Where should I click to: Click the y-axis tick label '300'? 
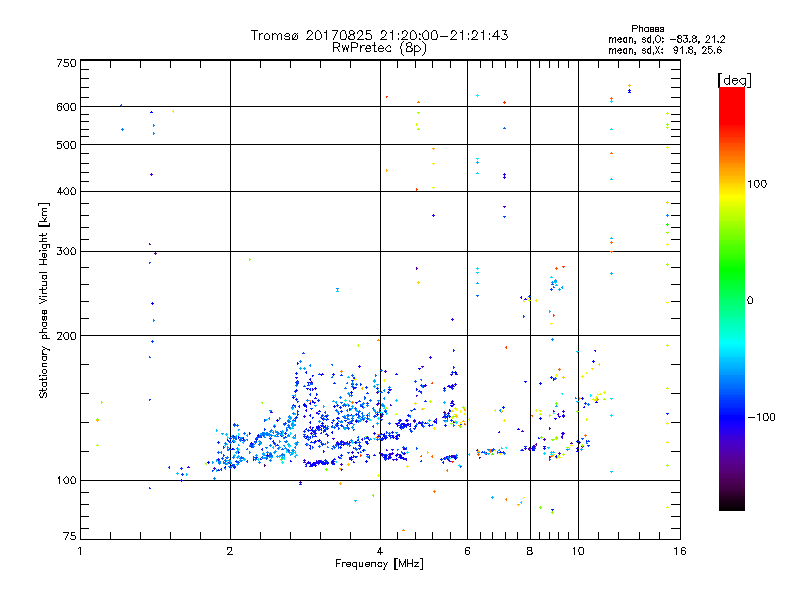click(66, 252)
